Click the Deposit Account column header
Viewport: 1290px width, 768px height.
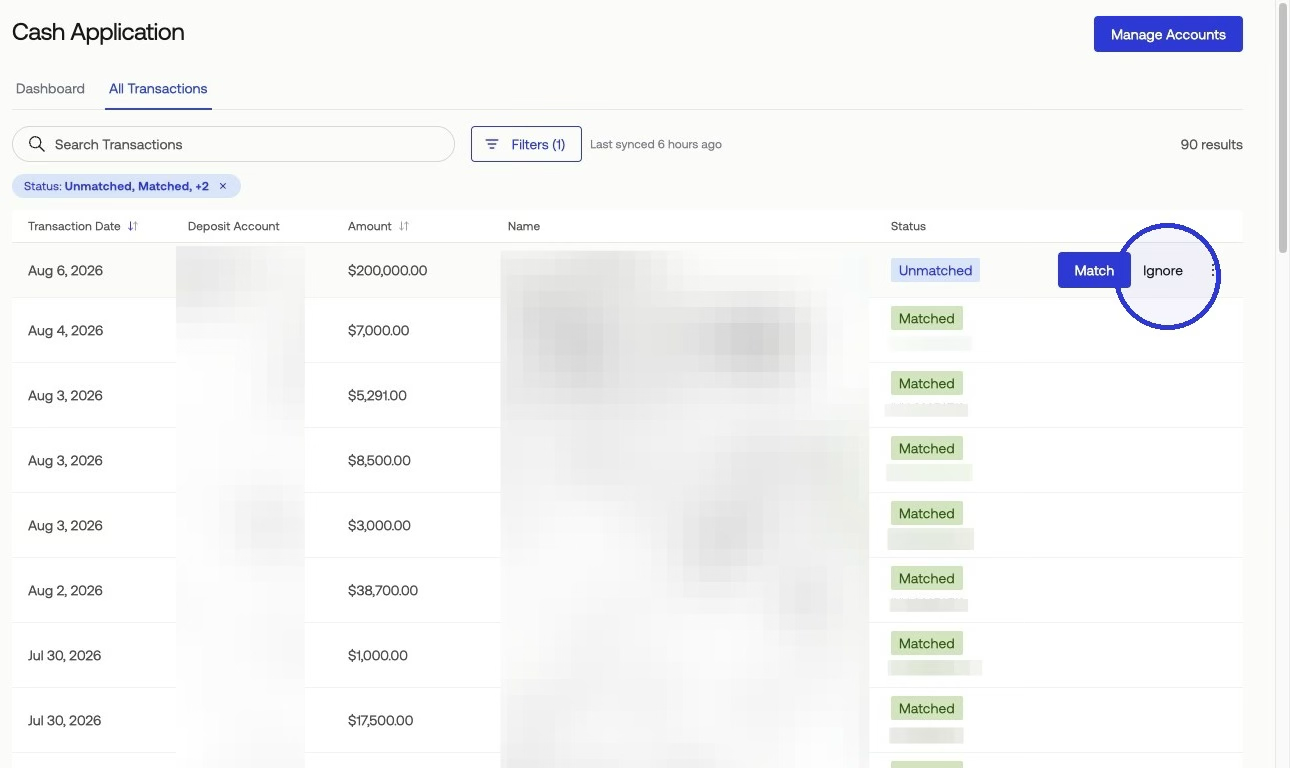(x=234, y=226)
